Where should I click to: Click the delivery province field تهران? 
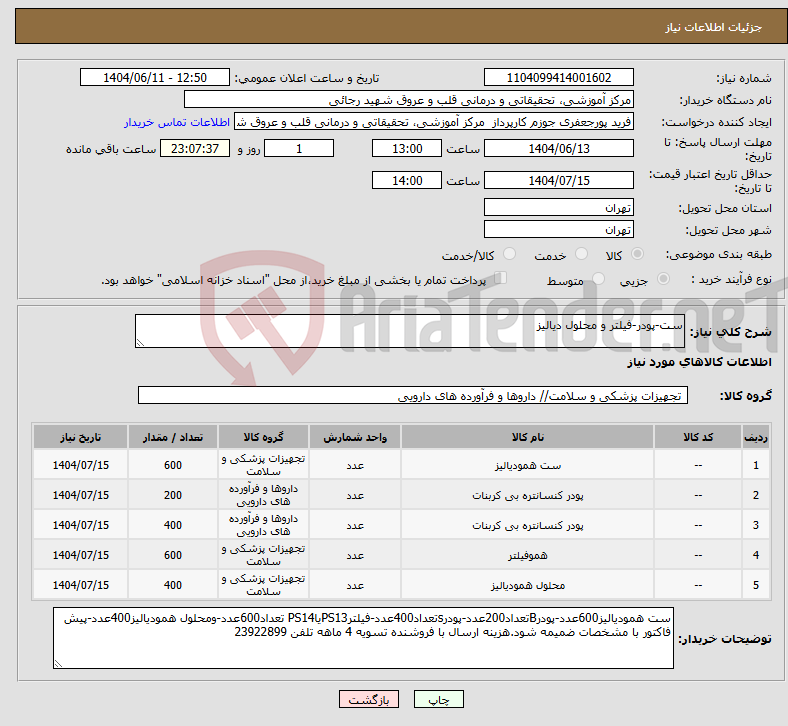[558, 208]
